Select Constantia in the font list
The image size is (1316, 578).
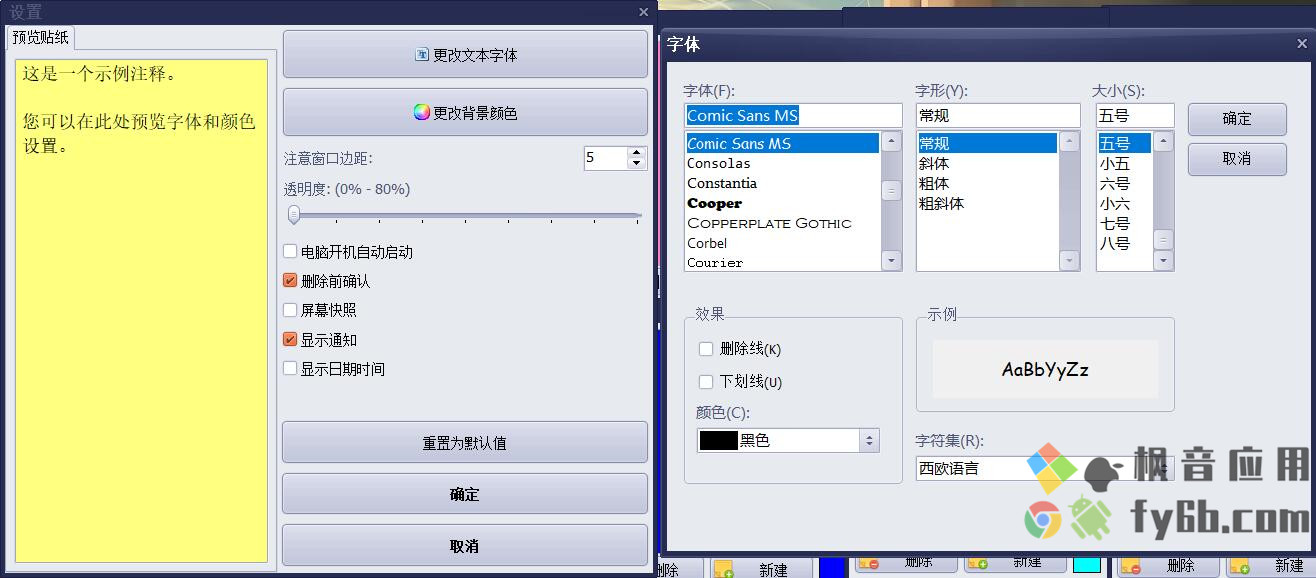coord(782,183)
